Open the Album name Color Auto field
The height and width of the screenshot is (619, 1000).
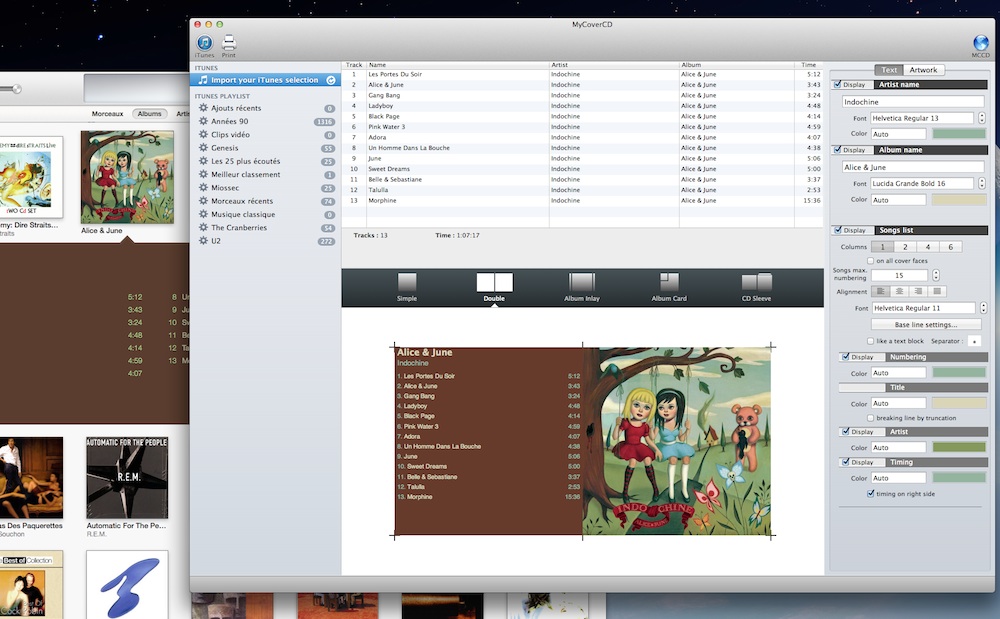coord(898,200)
